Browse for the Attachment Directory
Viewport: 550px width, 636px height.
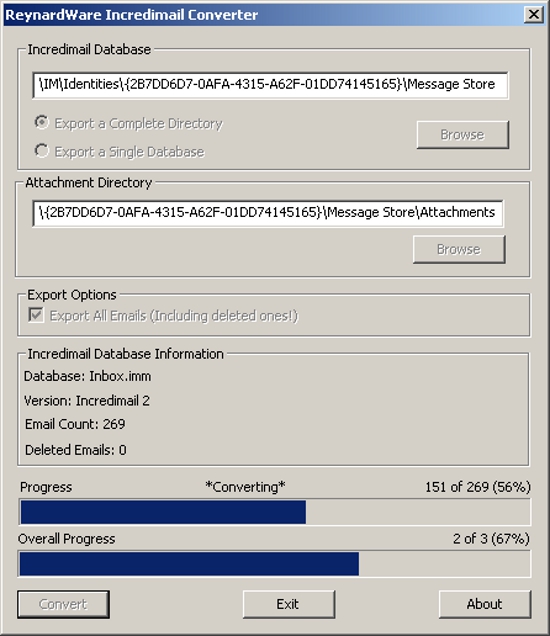tap(459, 249)
